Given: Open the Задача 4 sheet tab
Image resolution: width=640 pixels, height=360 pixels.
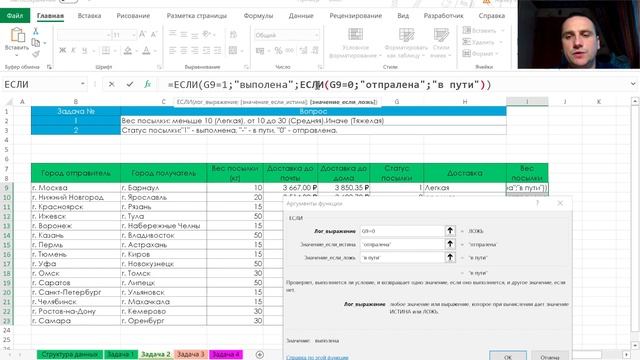Looking at the screenshot, I should pos(226,354).
